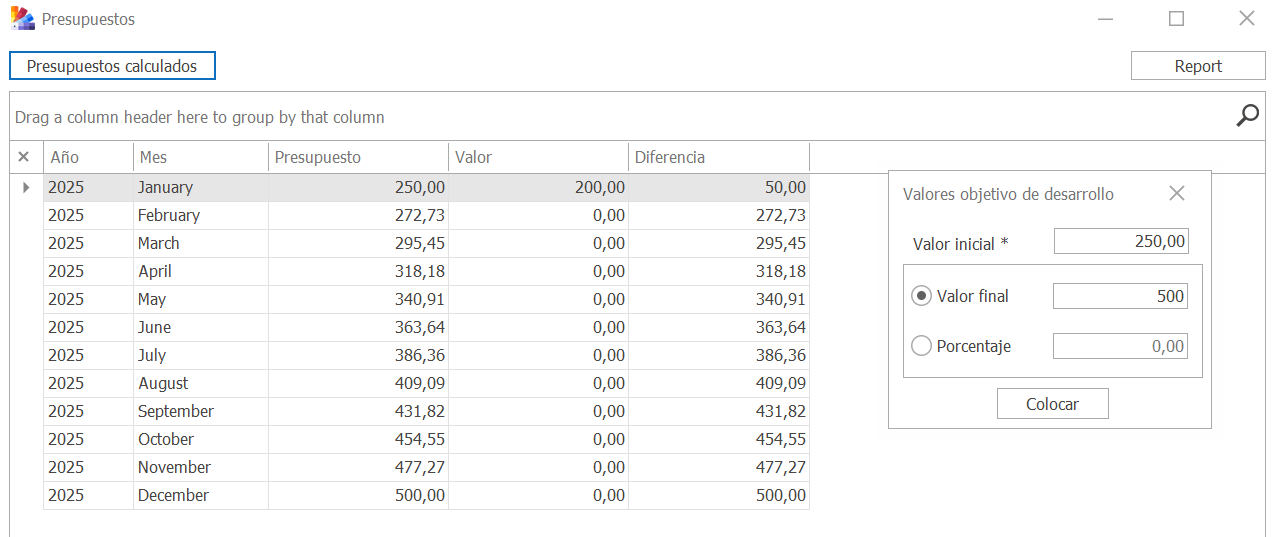The image size is (1275, 537).
Task: Focus the Valor inicial input field
Action: coord(1121,242)
